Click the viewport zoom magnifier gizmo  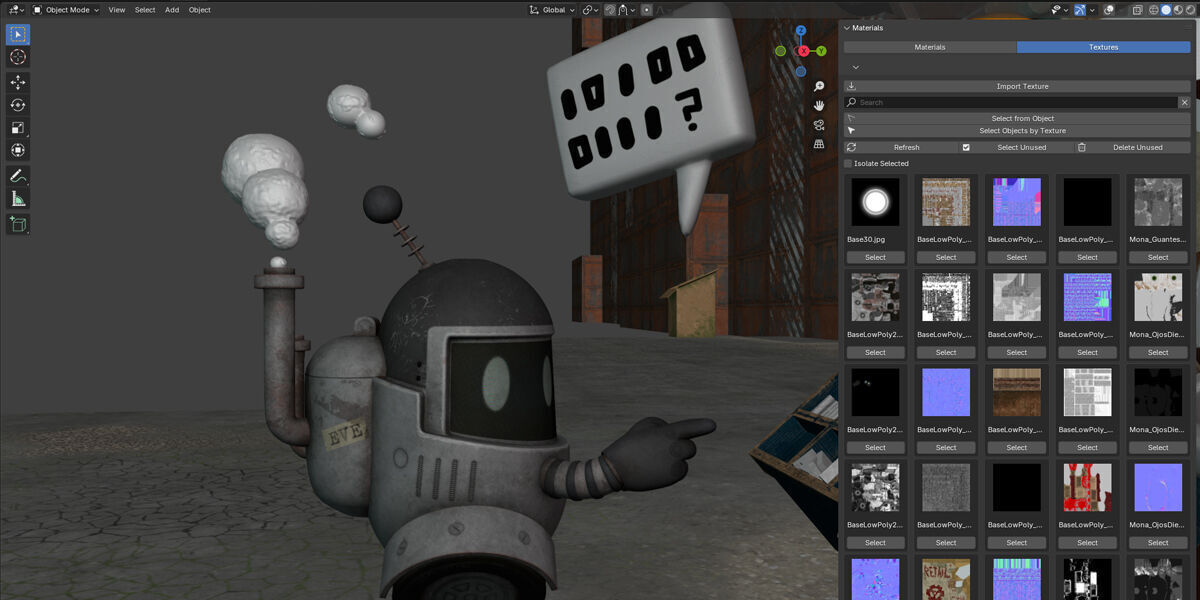tap(819, 87)
